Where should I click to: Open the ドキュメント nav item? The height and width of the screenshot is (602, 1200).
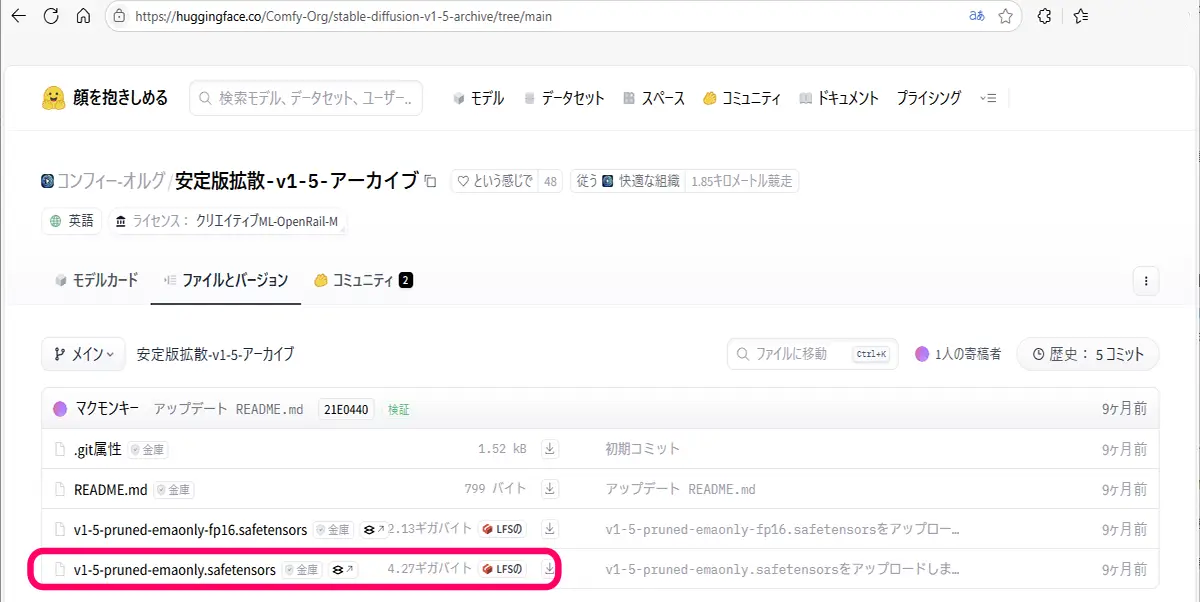[839, 98]
